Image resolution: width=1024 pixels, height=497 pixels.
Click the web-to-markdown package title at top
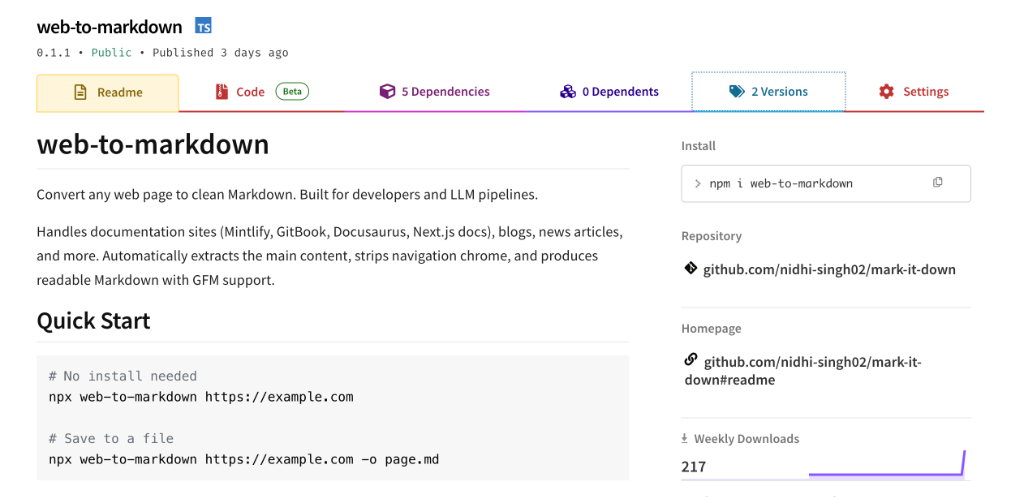coord(109,27)
